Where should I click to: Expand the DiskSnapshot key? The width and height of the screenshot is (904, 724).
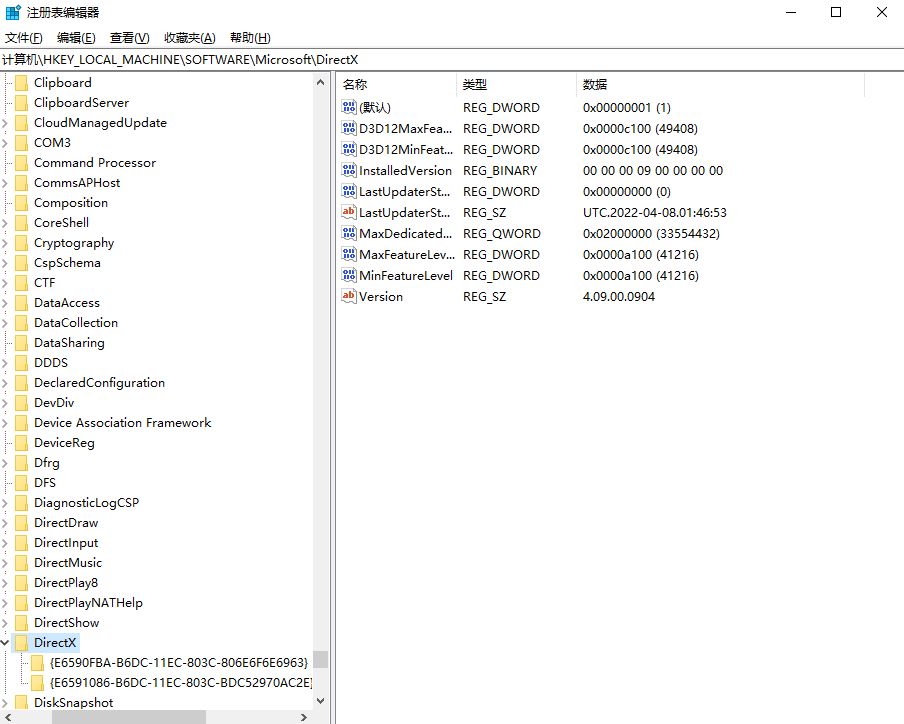click(x=5, y=703)
